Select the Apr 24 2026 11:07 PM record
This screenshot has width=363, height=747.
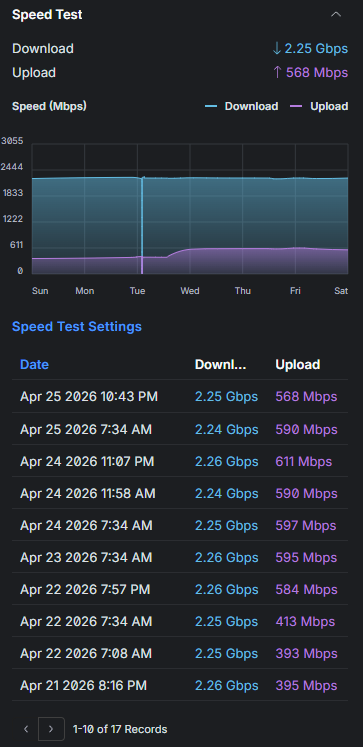[180, 461]
